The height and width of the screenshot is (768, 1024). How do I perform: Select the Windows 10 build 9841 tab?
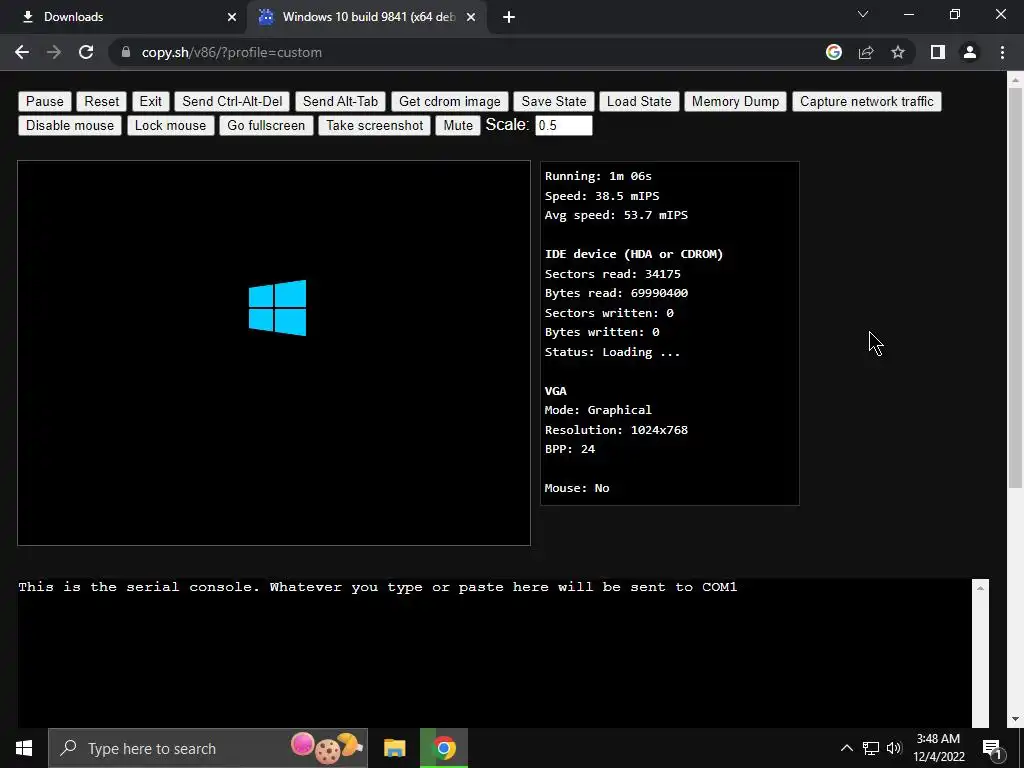click(366, 17)
